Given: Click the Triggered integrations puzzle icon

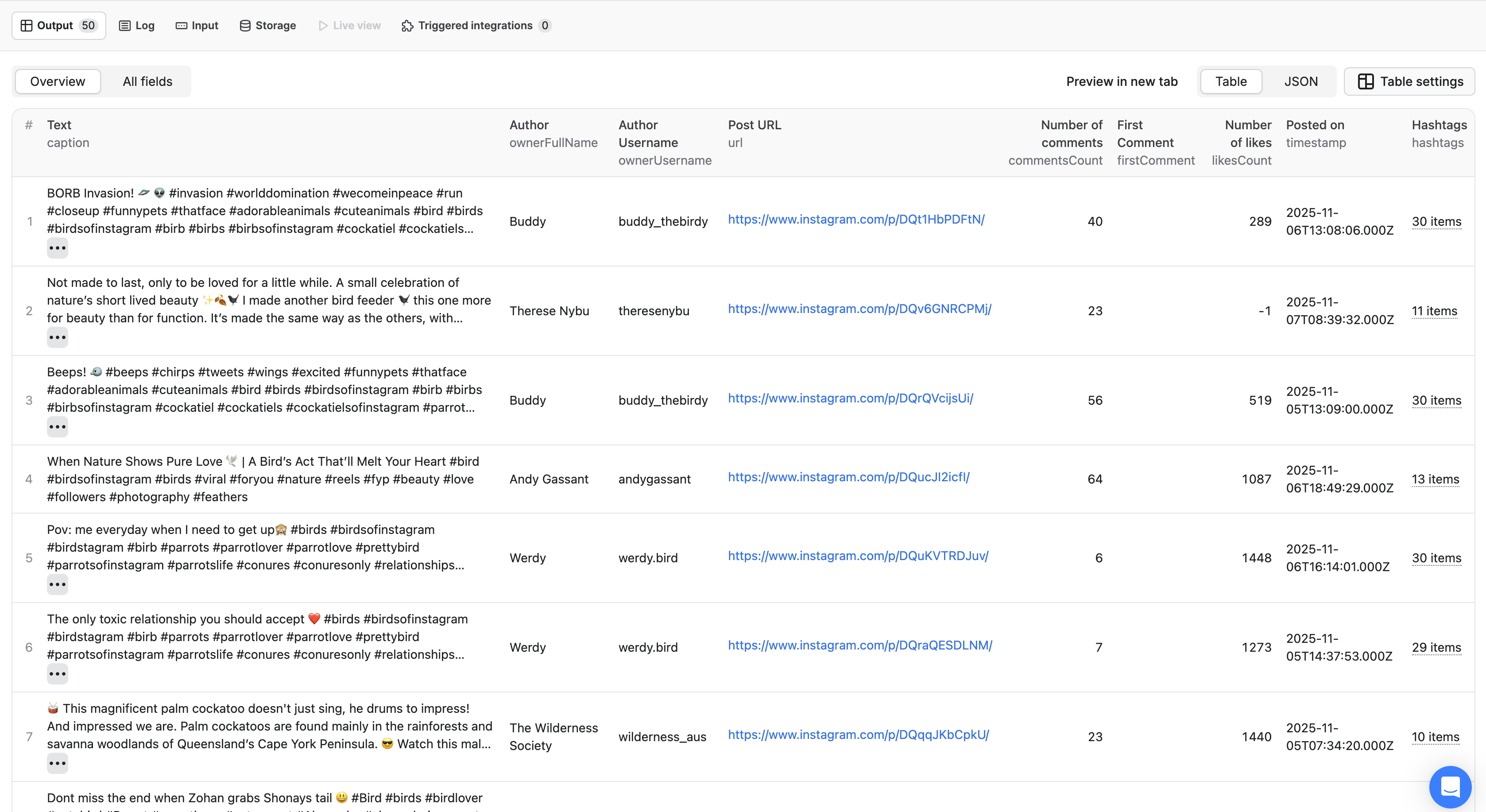Looking at the screenshot, I should [407, 25].
